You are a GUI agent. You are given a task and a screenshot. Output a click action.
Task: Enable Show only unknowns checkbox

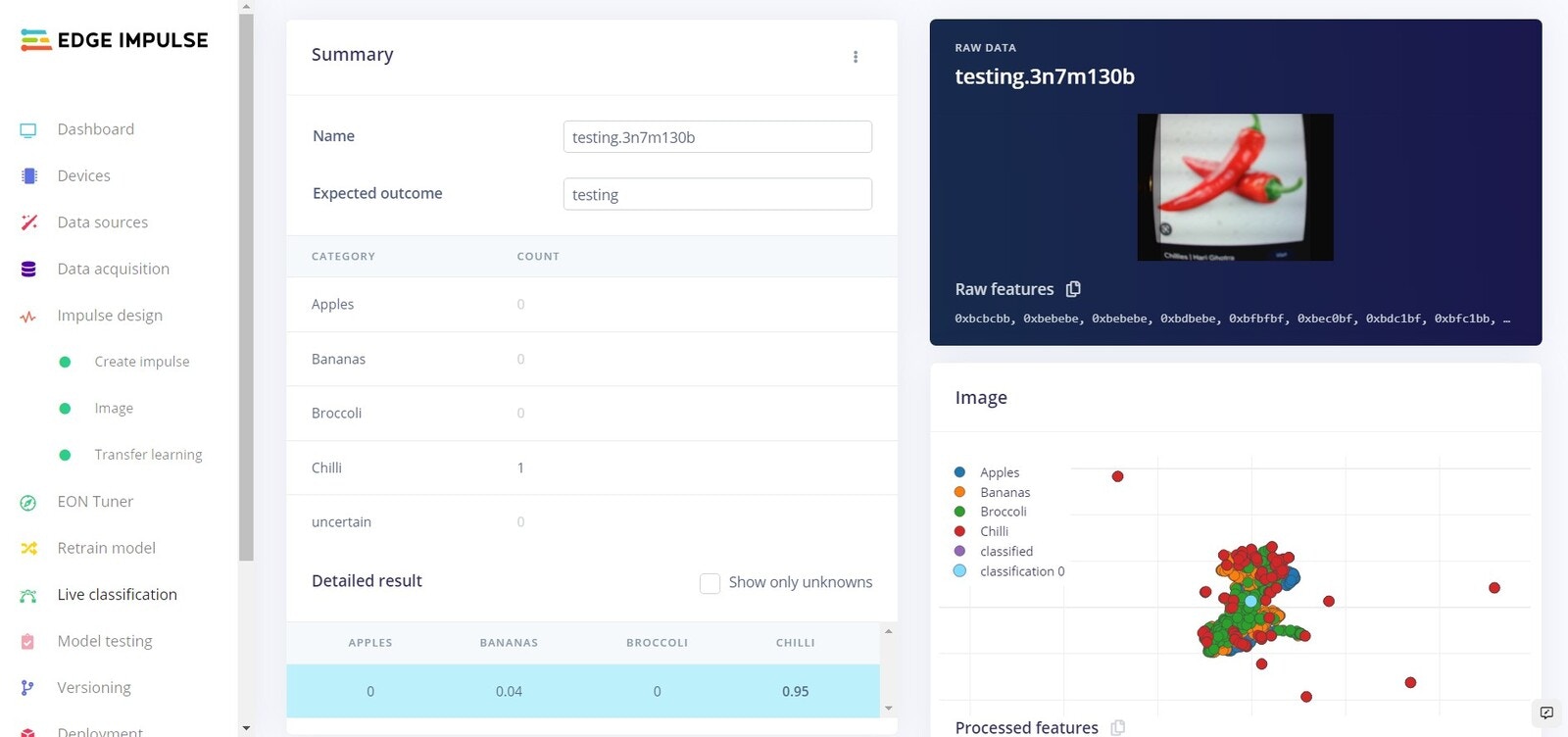point(710,583)
